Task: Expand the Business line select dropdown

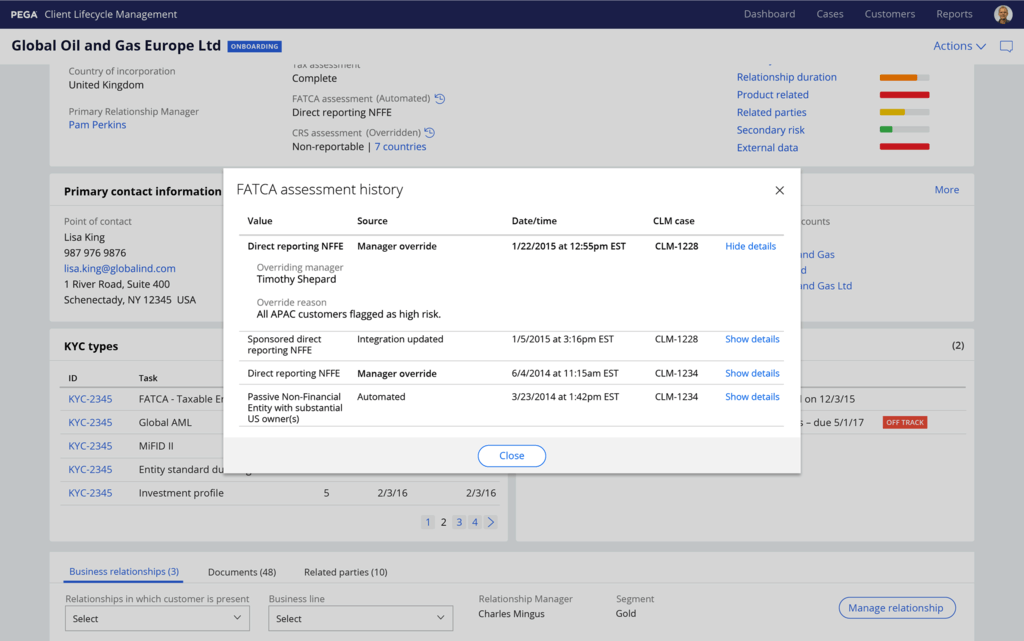Action: point(360,618)
